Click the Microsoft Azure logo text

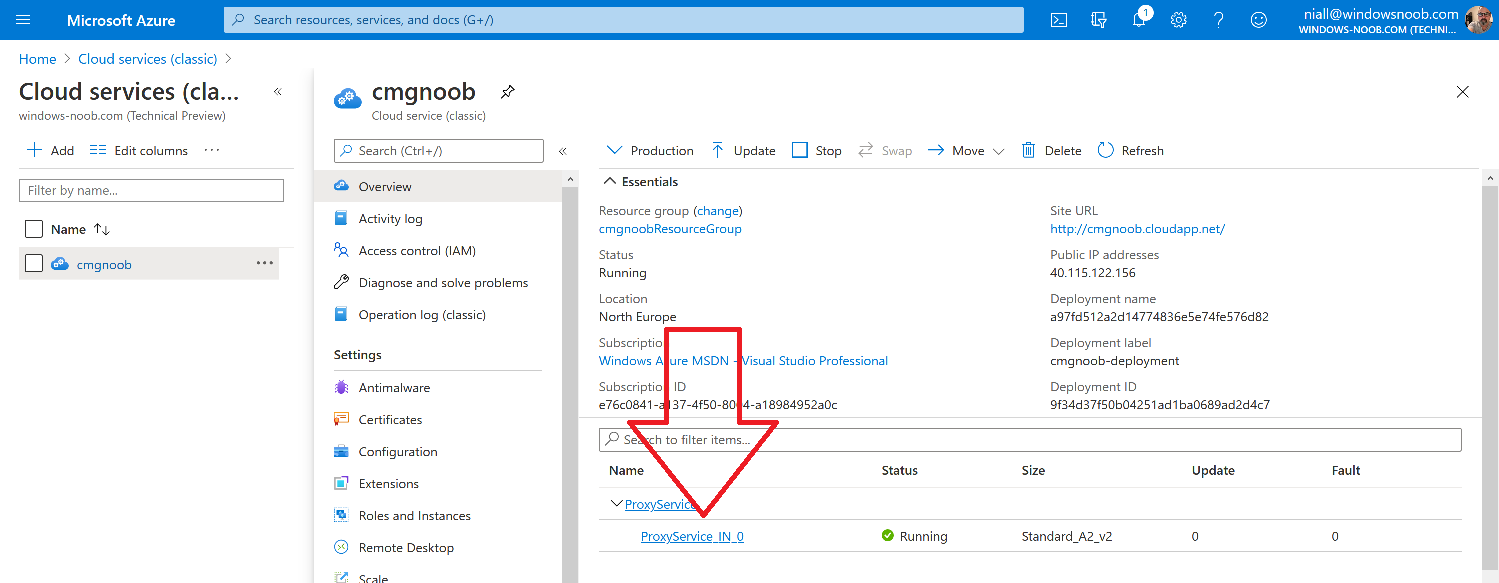pyautogui.click(x=121, y=20)
